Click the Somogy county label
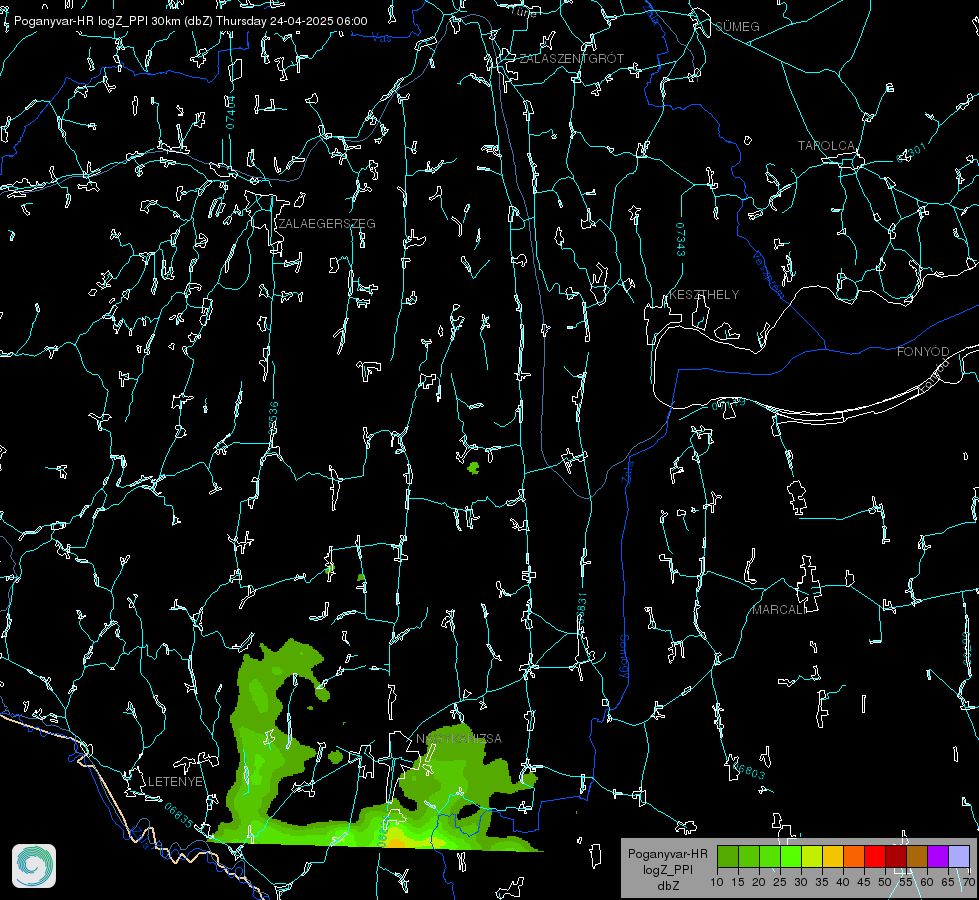This screenshot has height=900, width=979. point(624,657)
